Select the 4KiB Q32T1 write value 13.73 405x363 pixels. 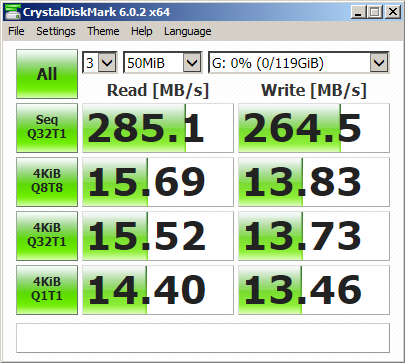point(314,236)
